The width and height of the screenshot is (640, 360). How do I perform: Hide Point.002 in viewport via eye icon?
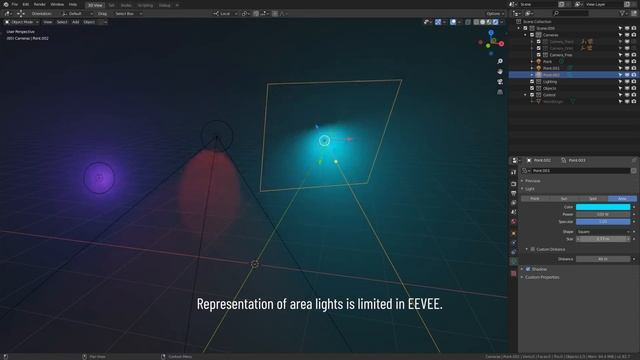(x=627, y=75)
